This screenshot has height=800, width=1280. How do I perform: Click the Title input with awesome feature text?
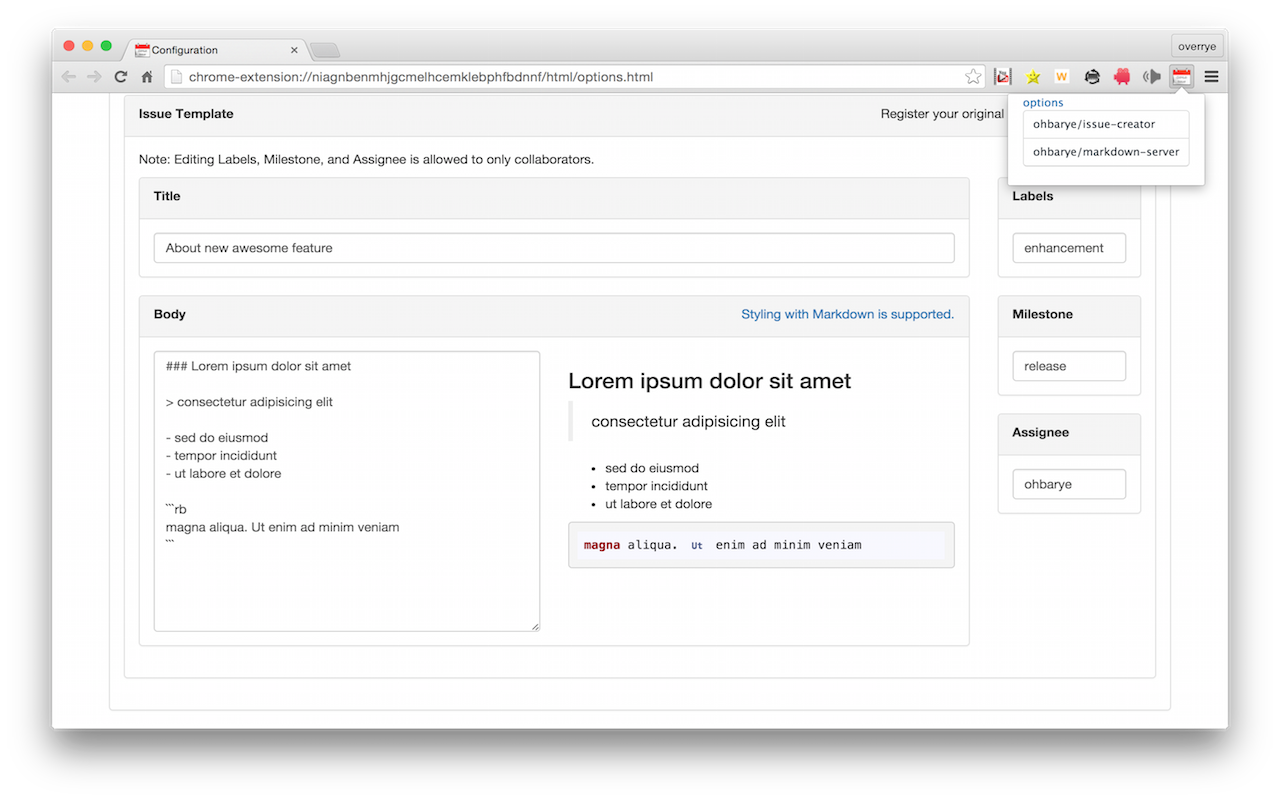pos(554,248)
